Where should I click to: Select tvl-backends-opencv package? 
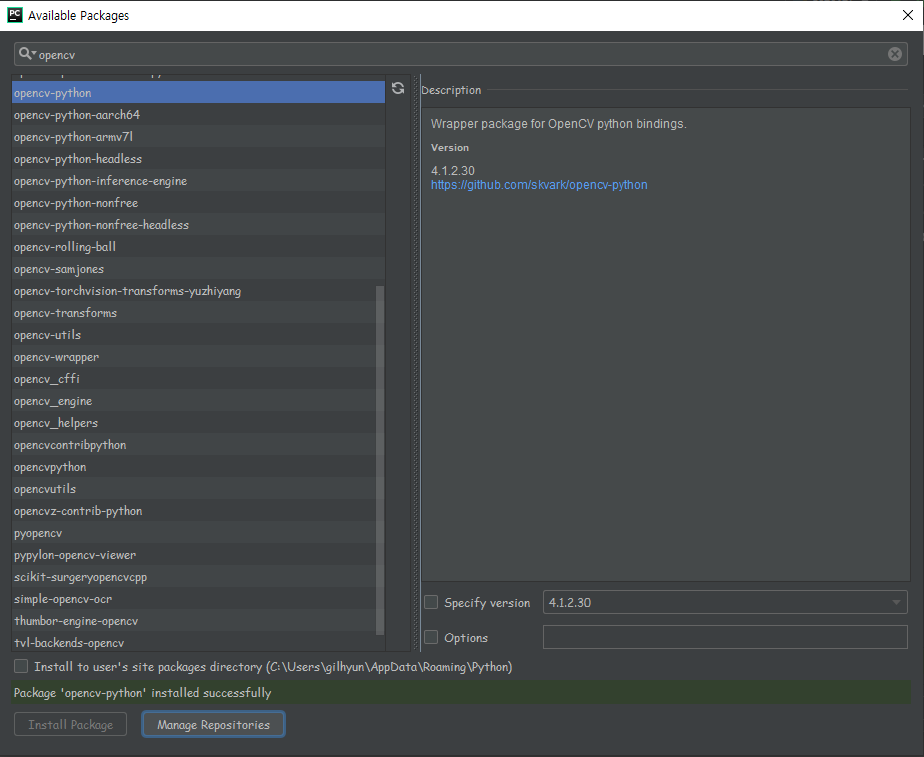(193, 643)
